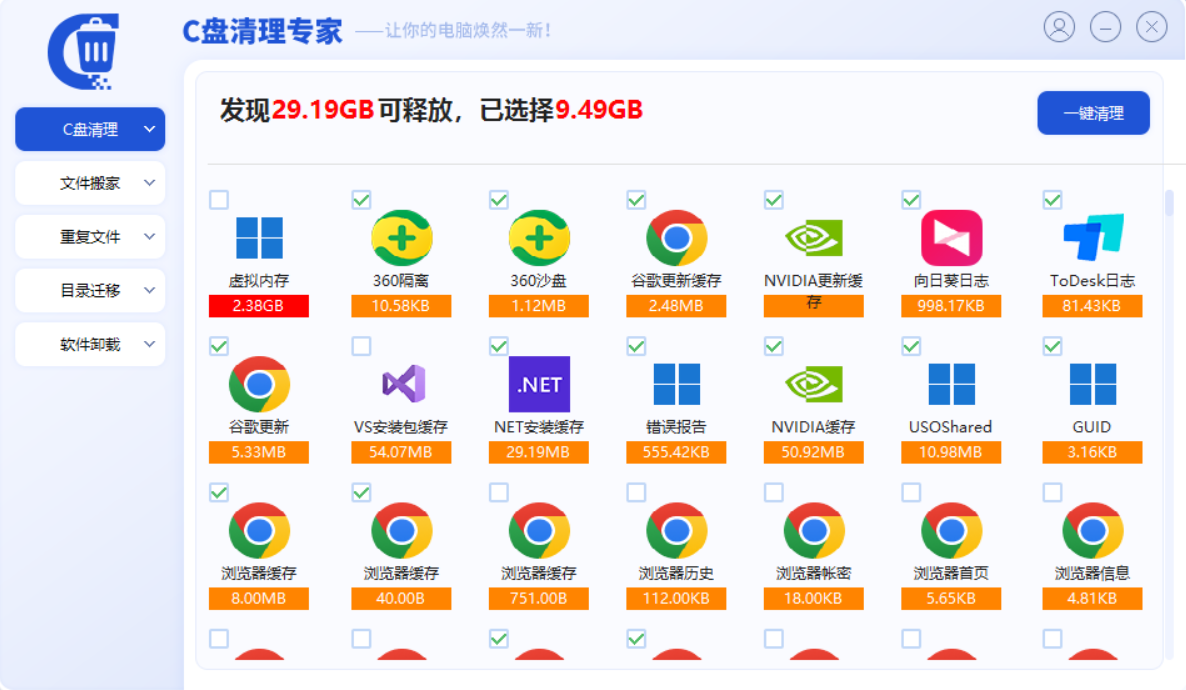The image size is (1186, 690).
Task: Click the 360沙盘 icon
Action: 539,238
